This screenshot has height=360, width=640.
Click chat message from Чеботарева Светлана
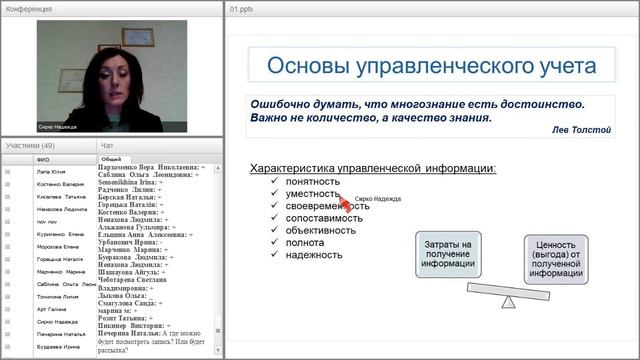point(132,284)
